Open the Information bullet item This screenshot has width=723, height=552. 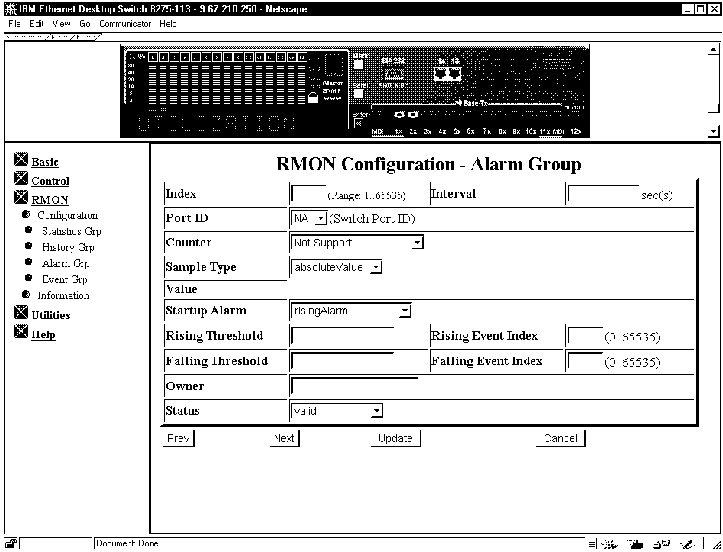[x=63, y=295]
